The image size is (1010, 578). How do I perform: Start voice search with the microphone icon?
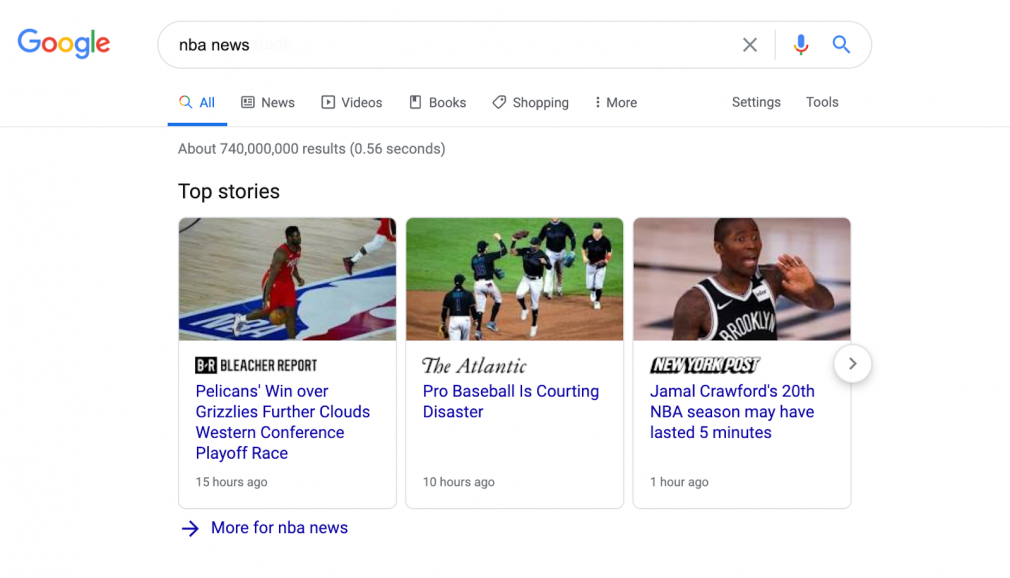point(801,44)
